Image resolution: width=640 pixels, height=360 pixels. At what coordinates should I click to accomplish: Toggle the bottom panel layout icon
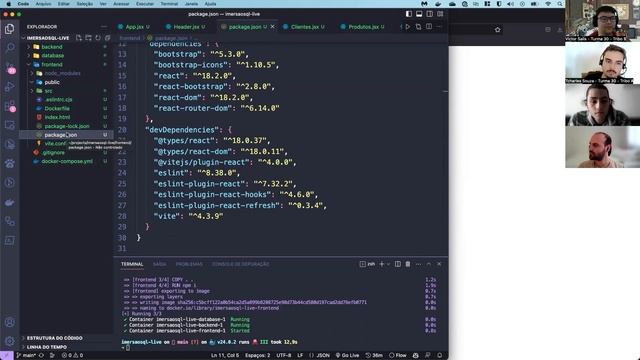click(419, 14)
